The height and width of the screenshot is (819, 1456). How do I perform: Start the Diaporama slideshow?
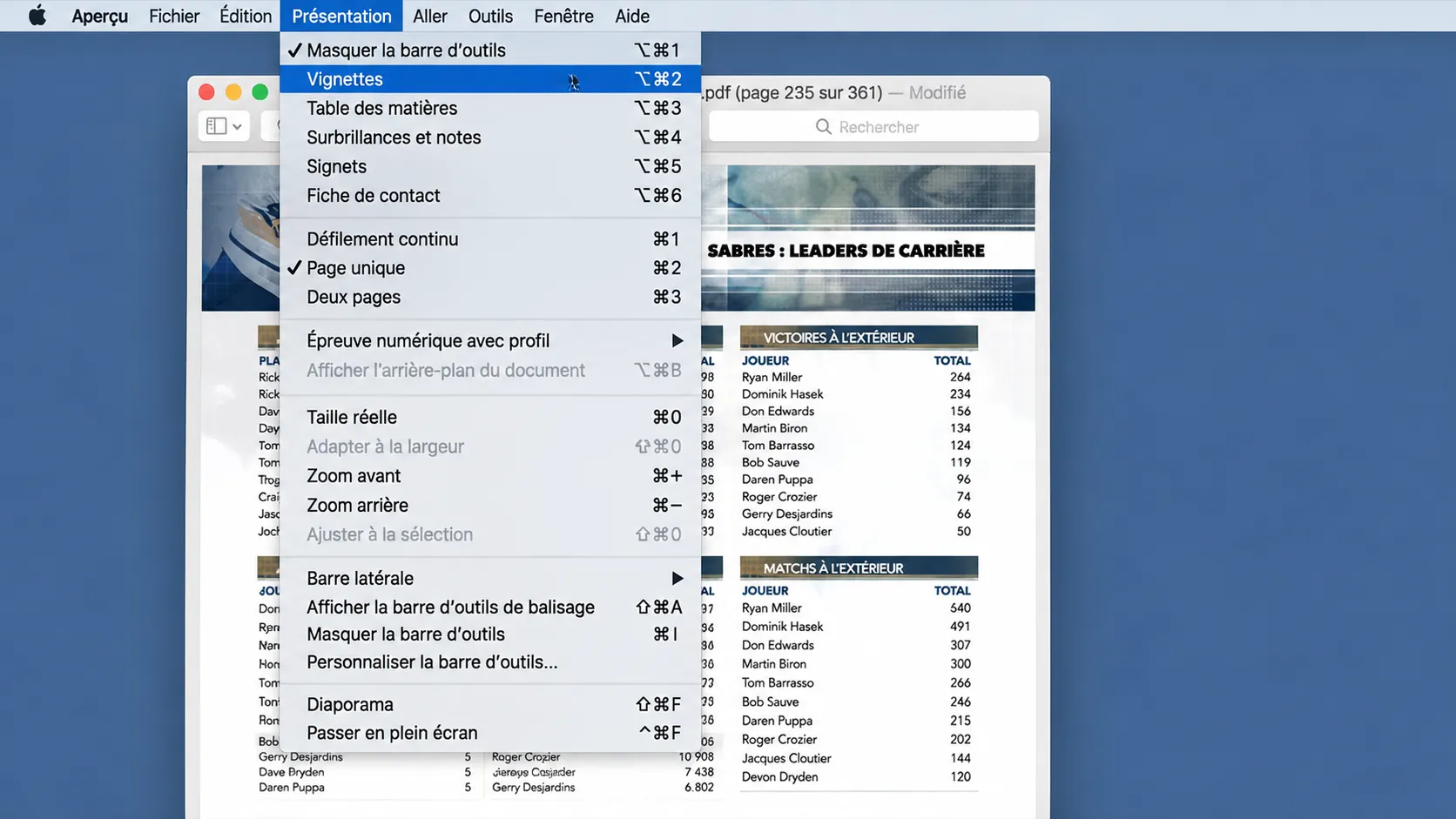tap(490, 704)
